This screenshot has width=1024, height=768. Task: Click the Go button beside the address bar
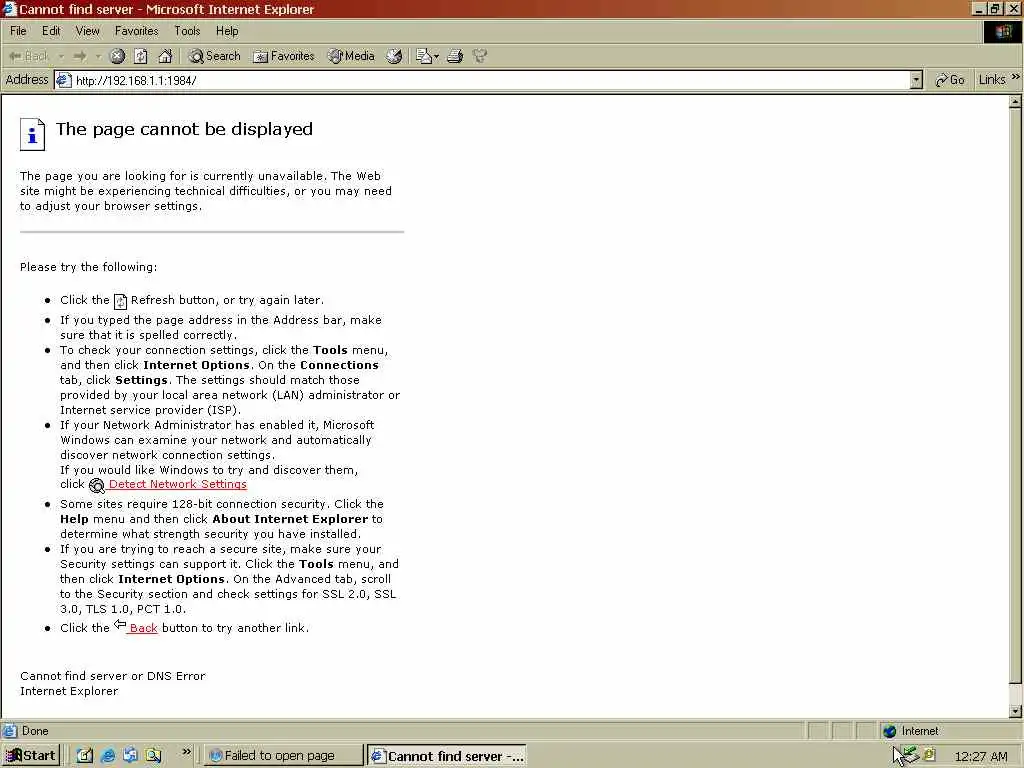pos(950,80)
